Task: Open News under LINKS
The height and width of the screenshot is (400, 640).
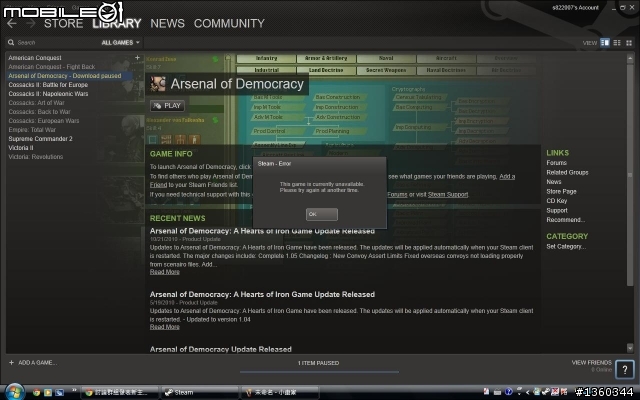Action: [553, 182]
